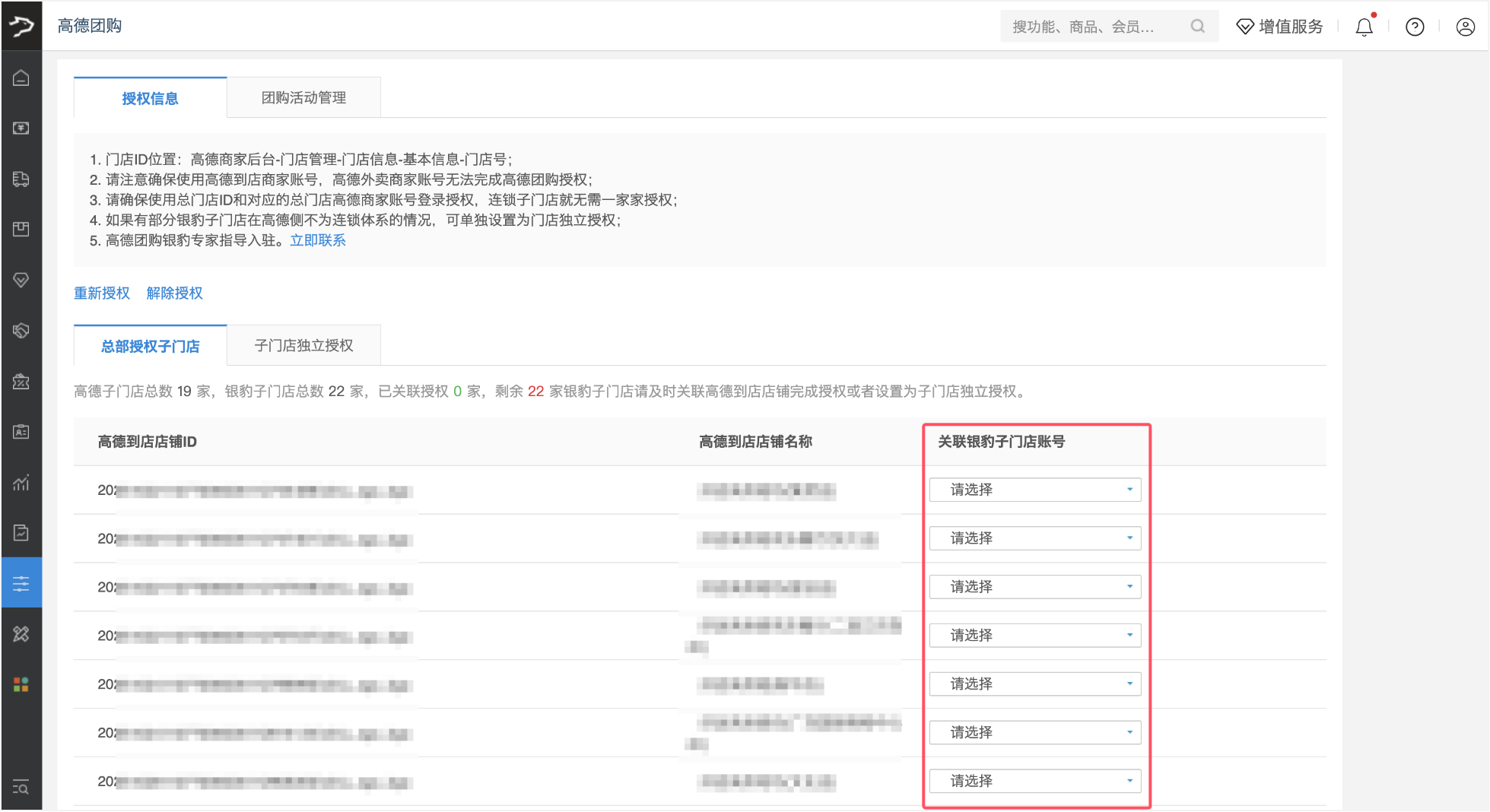Click the highlighted settings sliders icon
Viewport: 1490px width, 812px height.
coord(21,582)
